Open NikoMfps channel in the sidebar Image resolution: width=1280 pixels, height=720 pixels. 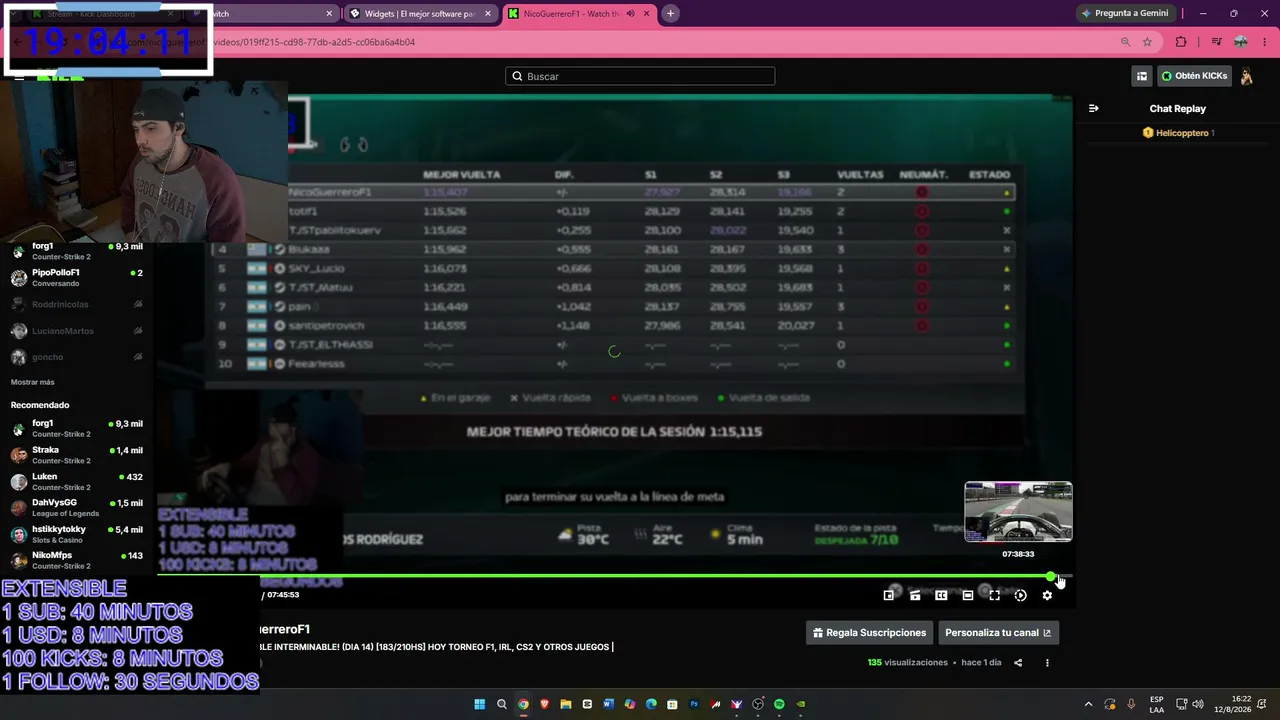(x=77, y=560)
